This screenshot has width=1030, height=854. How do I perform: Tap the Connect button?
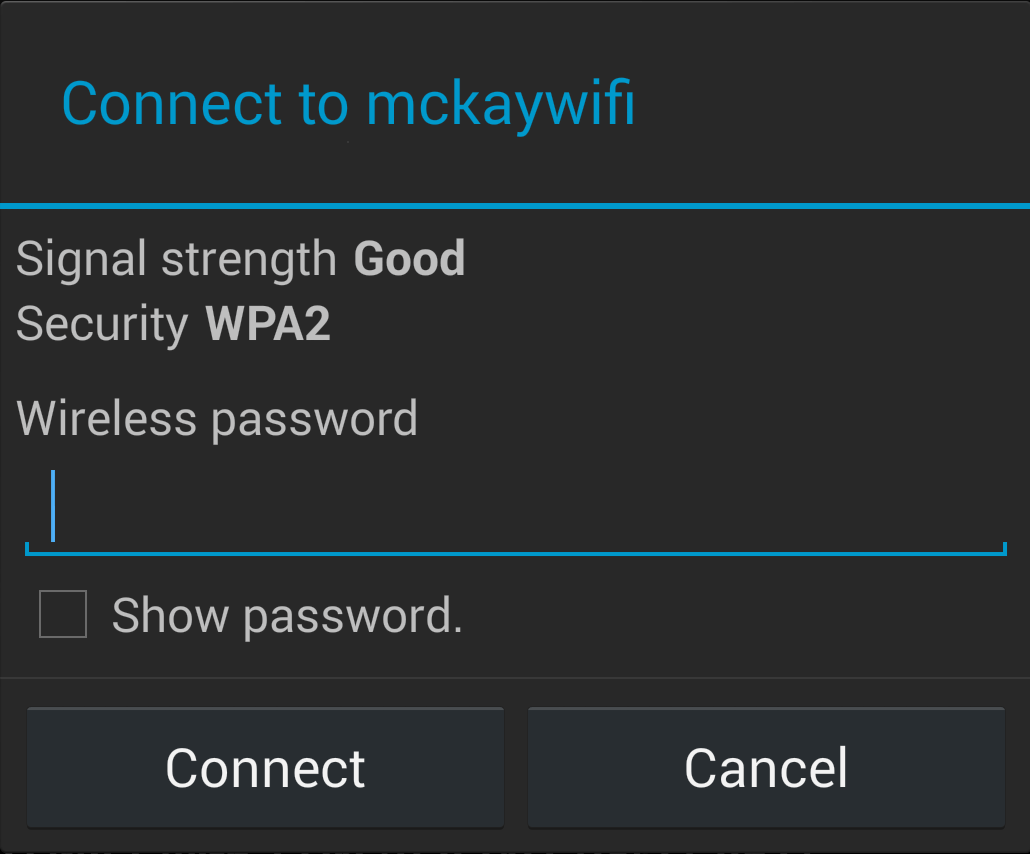pyautogui.click(x=265, y=768)
